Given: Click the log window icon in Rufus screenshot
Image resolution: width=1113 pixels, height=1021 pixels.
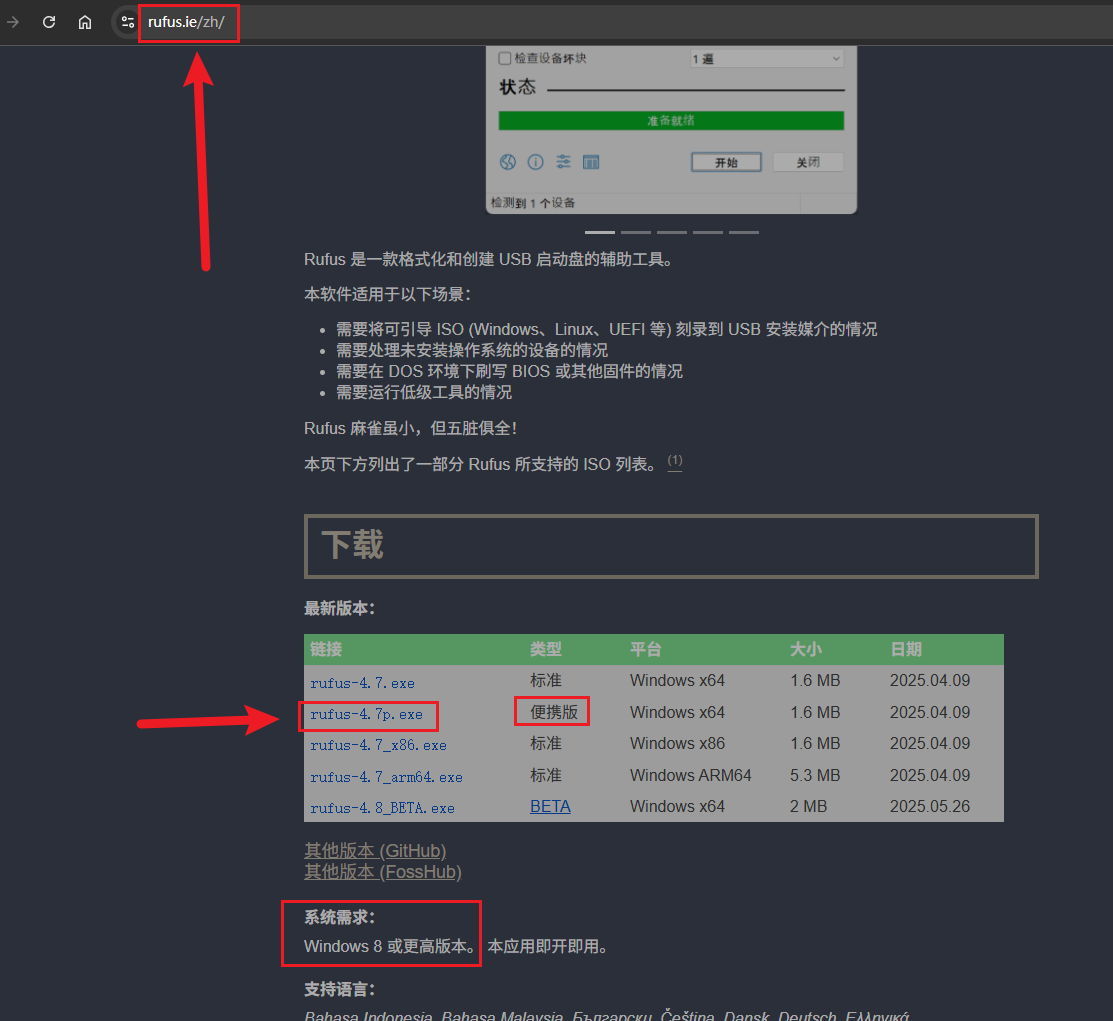Looking at the screenshot, I should click(x=591, y=162).
